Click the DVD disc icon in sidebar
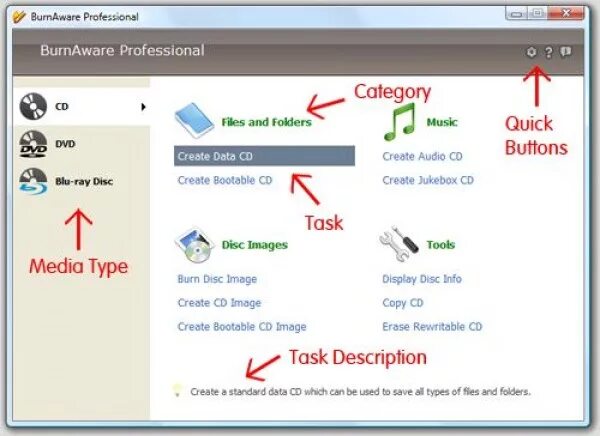The image size is (600, 436). pos(33,144)
